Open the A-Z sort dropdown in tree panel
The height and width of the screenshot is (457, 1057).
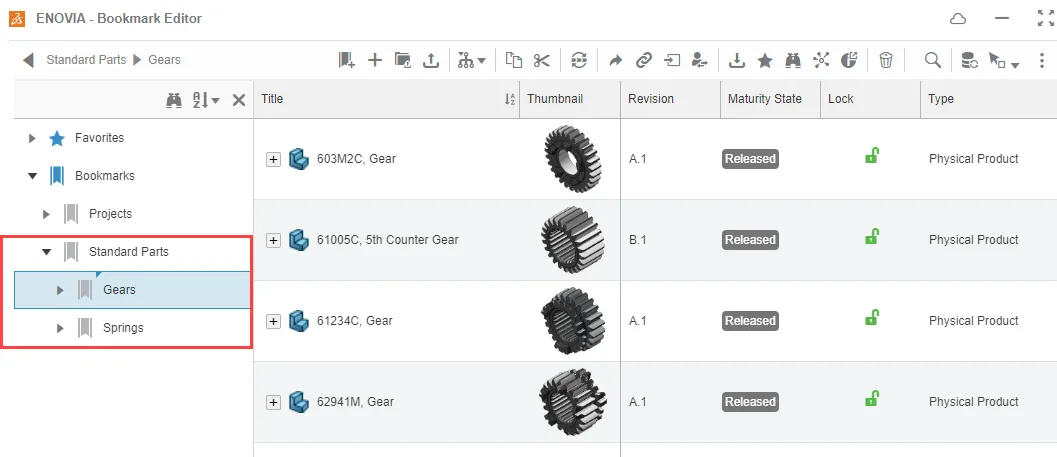tap(206, 100)
